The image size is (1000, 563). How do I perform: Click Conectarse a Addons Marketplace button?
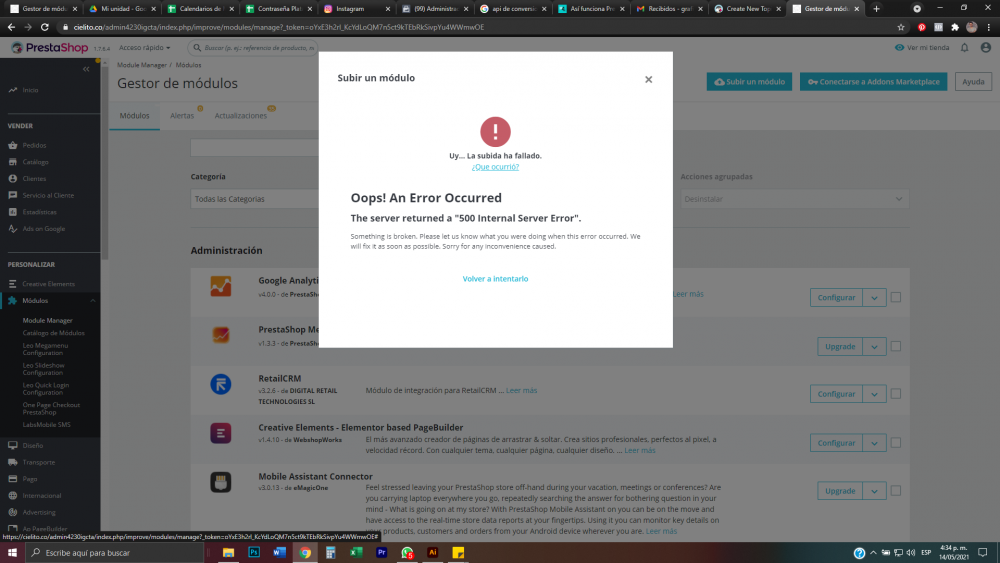tap(873, 82)
